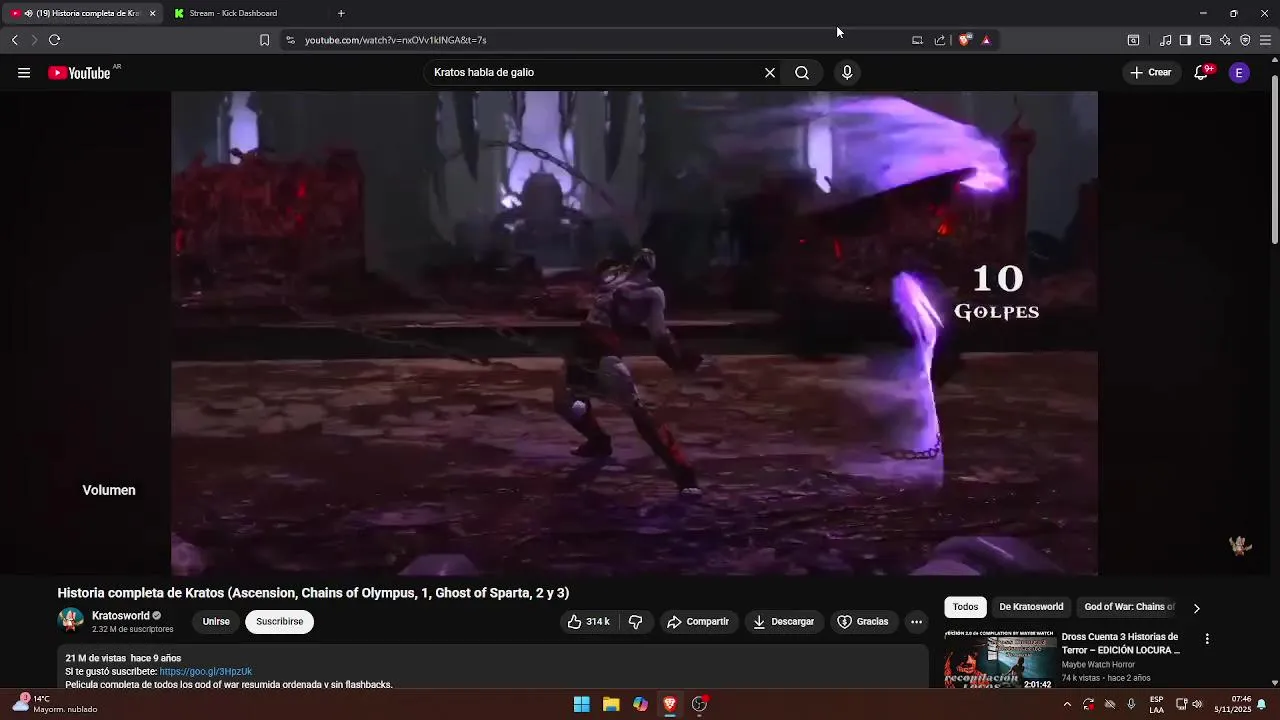
Task: Open YouTube notifications bell
Action: [1202, 73]
